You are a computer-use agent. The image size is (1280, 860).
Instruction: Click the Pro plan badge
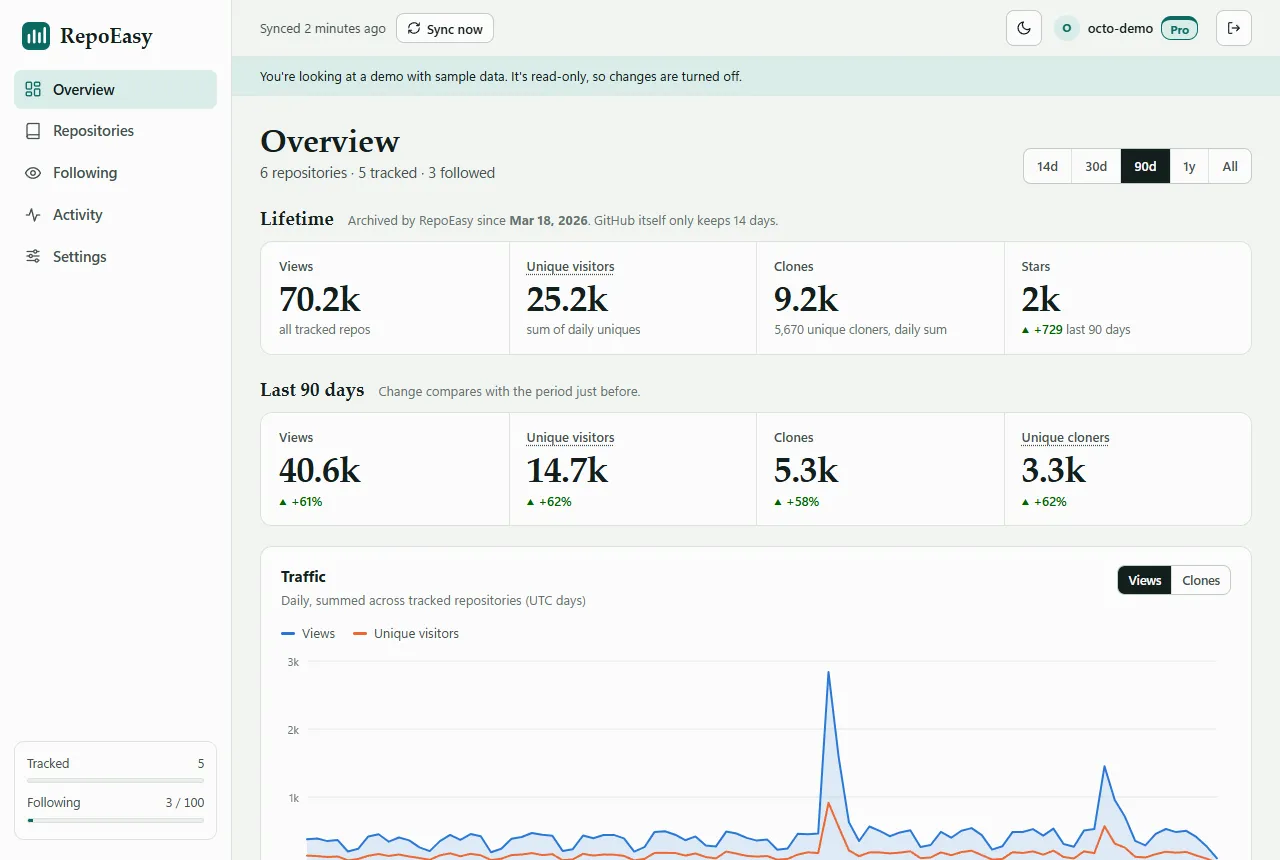click(1179, 29)
